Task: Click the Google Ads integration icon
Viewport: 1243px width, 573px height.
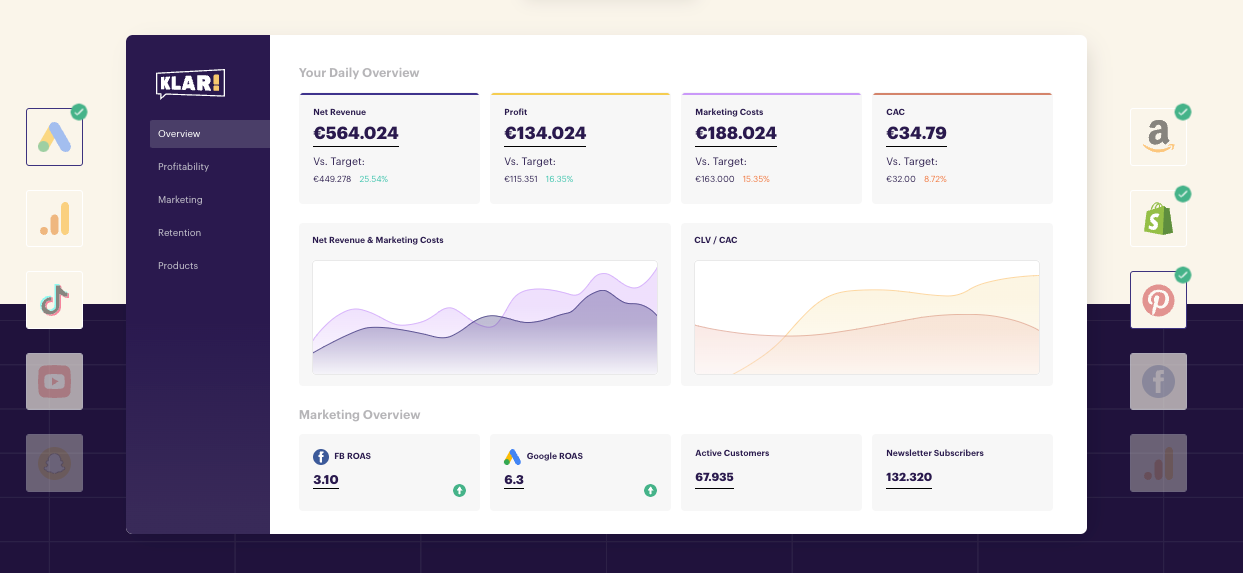Action: [54, 137]
